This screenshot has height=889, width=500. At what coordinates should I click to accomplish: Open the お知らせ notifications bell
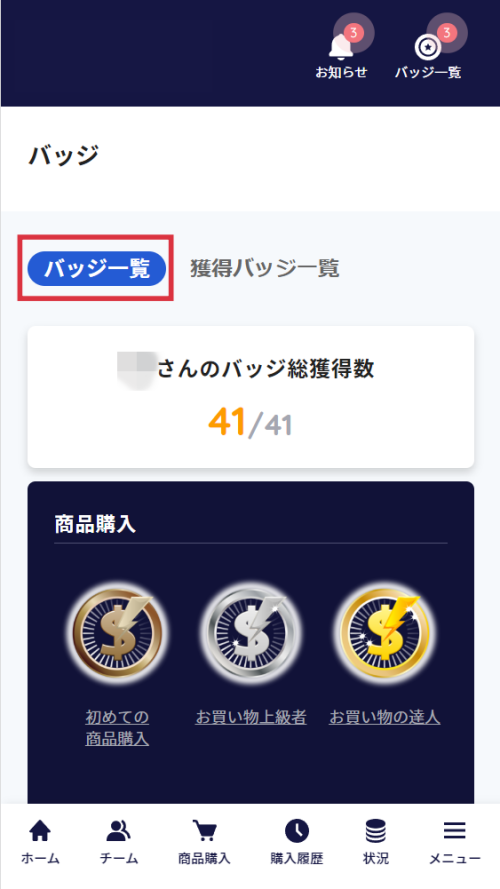pos(338,47)
